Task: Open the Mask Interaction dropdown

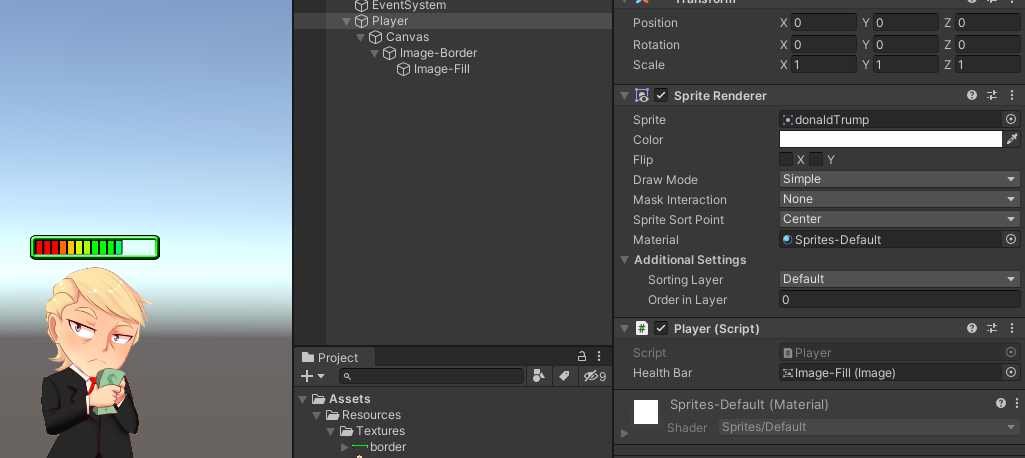Action: tap(899, 199)
